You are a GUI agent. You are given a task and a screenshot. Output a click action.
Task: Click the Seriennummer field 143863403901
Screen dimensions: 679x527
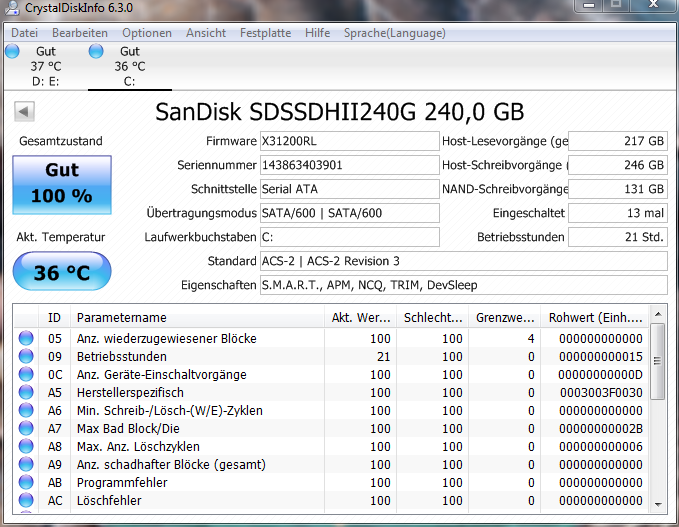point(349,165)
